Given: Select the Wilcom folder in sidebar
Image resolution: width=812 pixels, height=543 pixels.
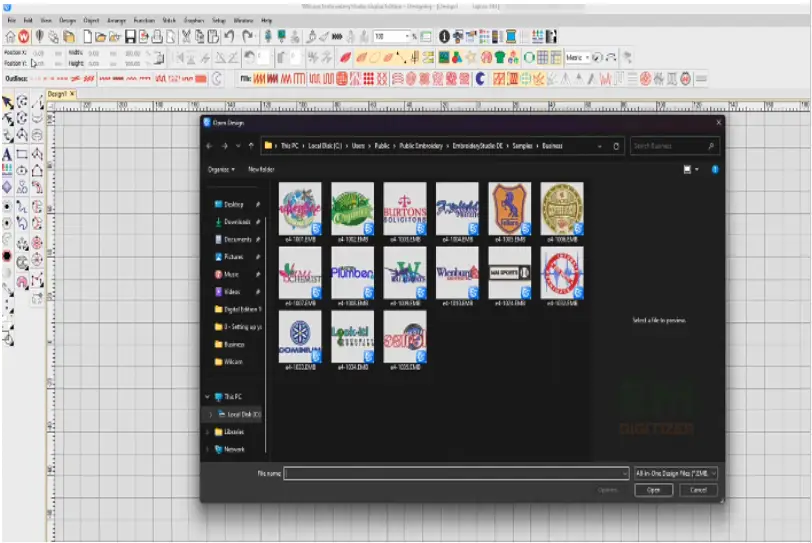Looking at the screenshot, I should tap(233, 362).
